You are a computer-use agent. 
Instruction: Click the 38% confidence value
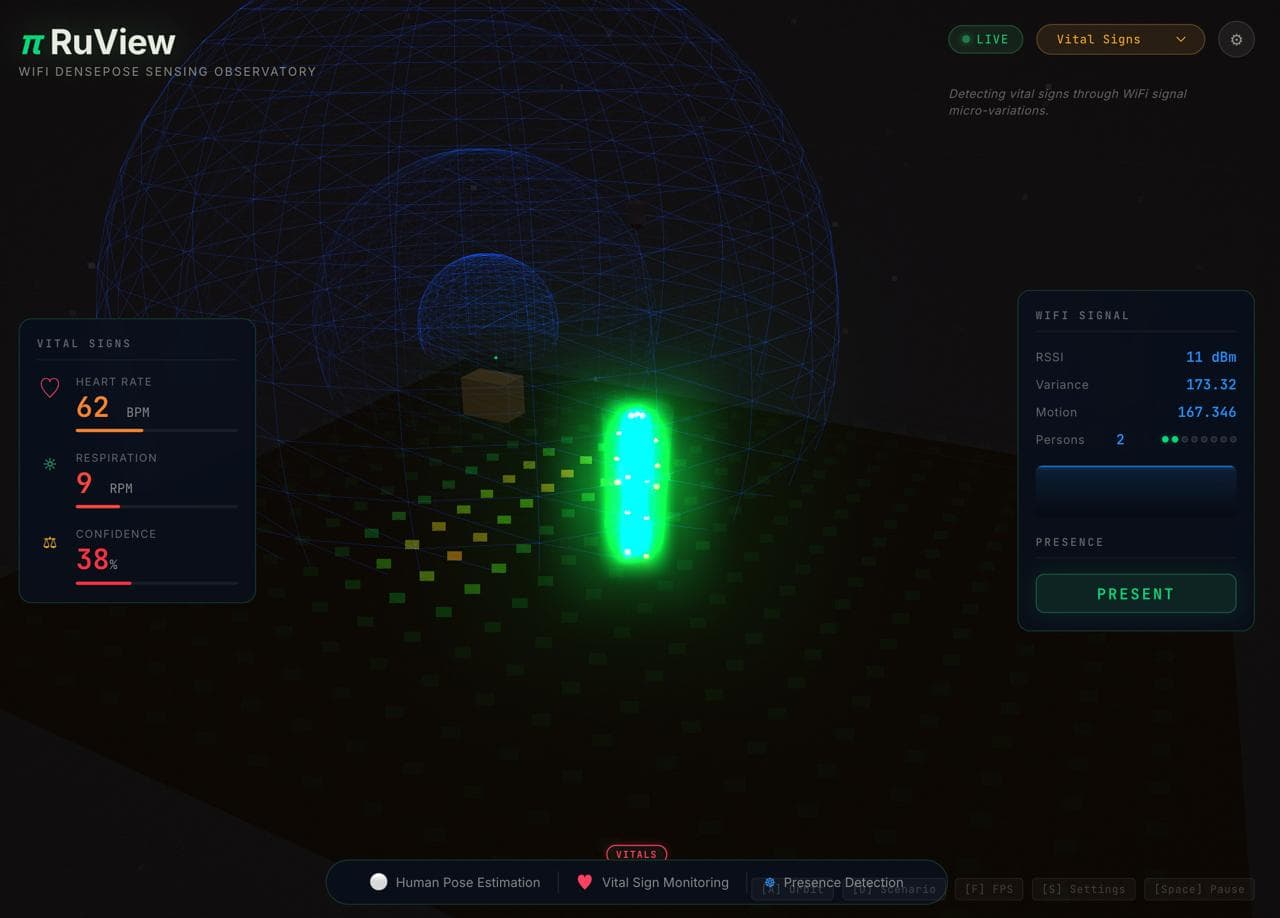[97, 560]
